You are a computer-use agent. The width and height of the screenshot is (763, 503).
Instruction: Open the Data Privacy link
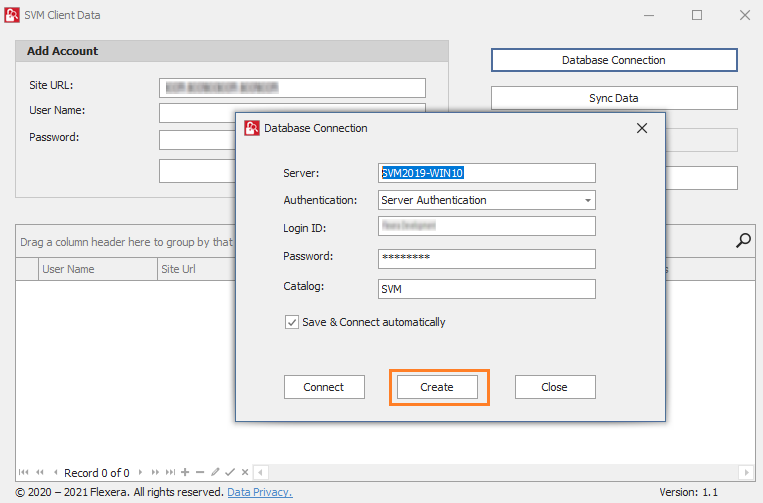260,492
